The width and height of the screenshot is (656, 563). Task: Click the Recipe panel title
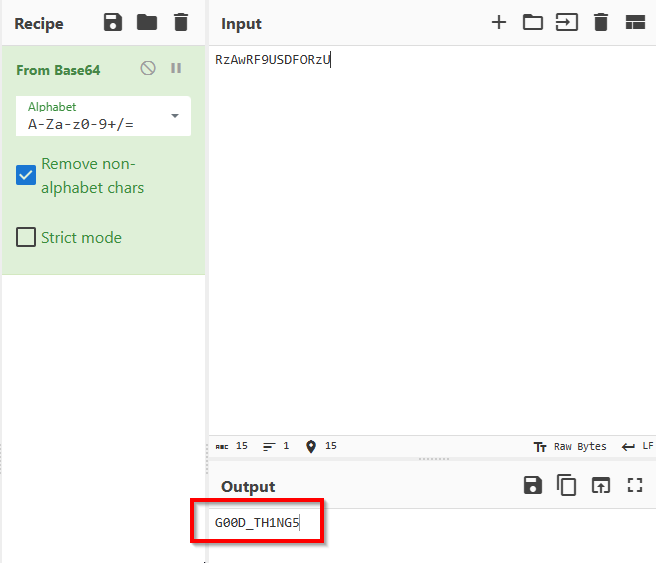[x=39, y=24]
